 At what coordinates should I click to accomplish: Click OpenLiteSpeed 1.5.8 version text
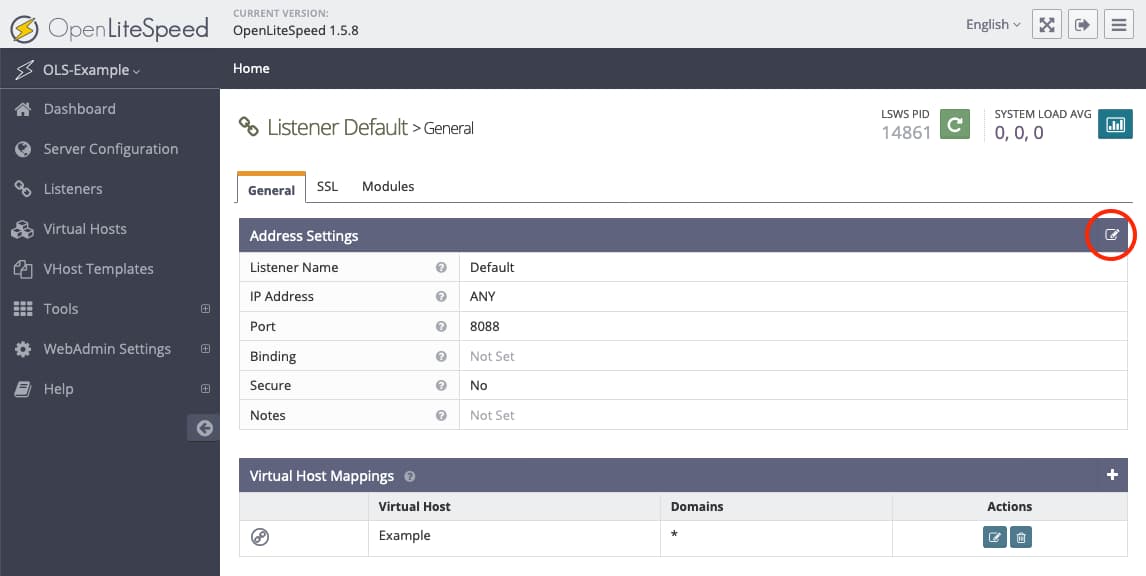pyautogui.click(x=295, y=31)
